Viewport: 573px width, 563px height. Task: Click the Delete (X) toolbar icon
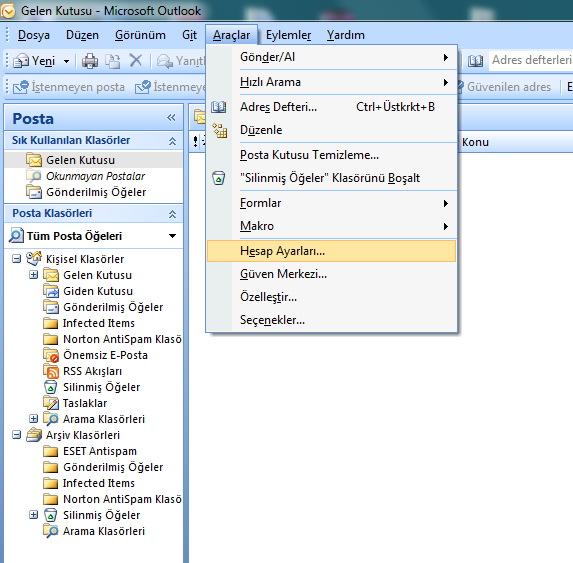pos(136,60)
